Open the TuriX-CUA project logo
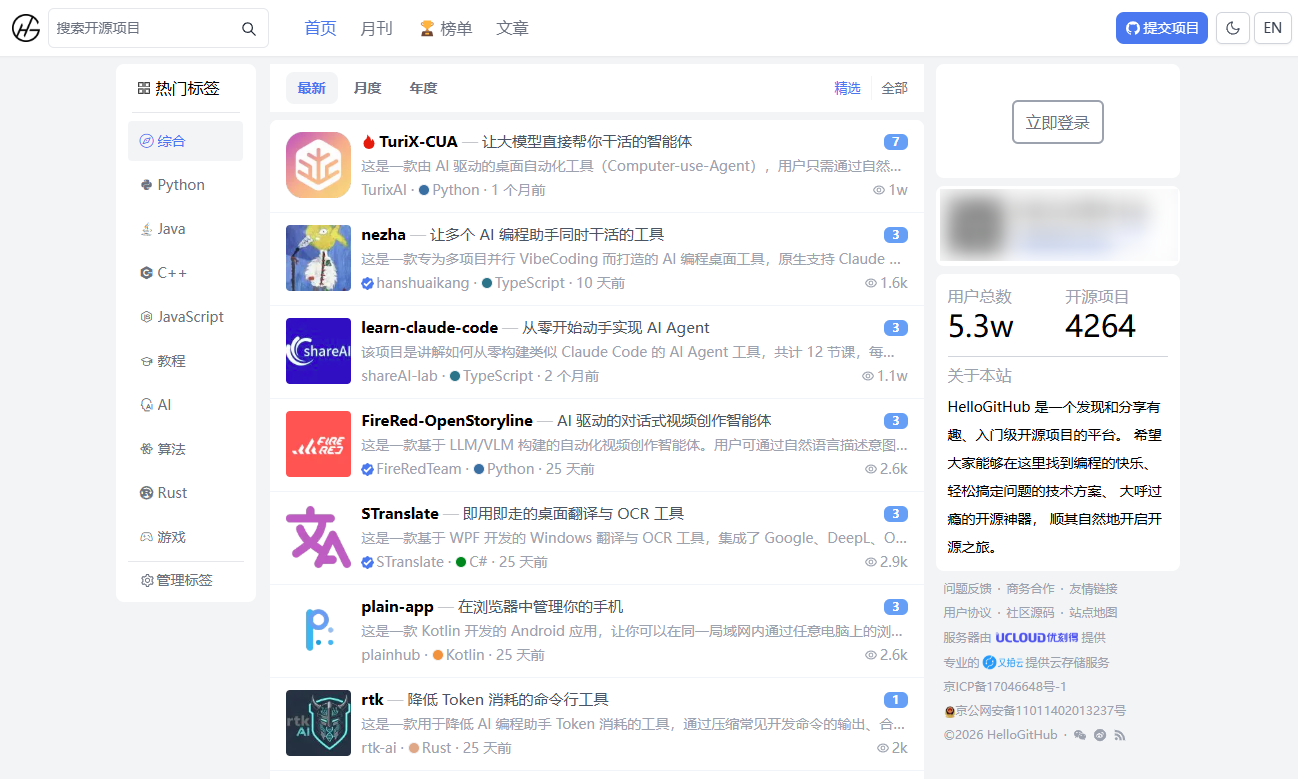 click(318, 165)
